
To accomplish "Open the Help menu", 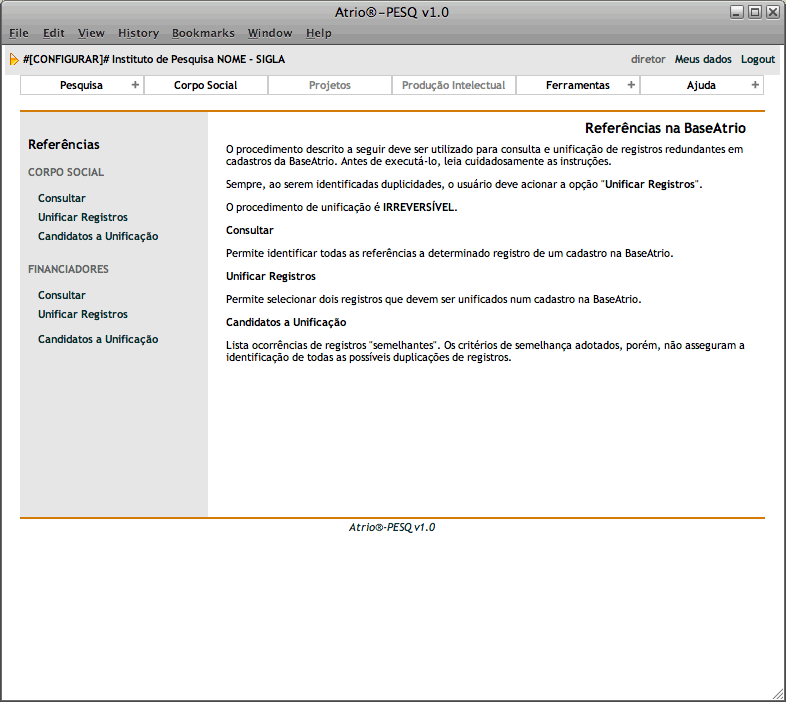I will tap(319, 33).
